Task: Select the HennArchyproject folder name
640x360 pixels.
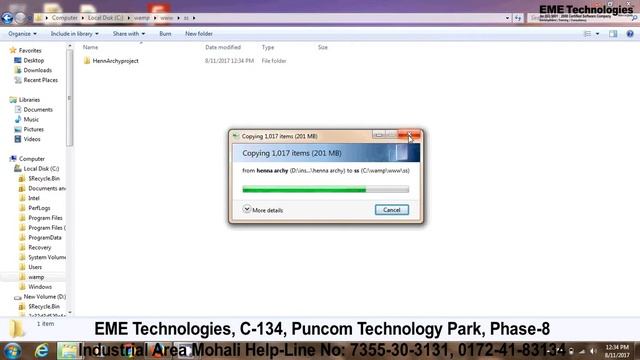Action: (x=116, y=61)
